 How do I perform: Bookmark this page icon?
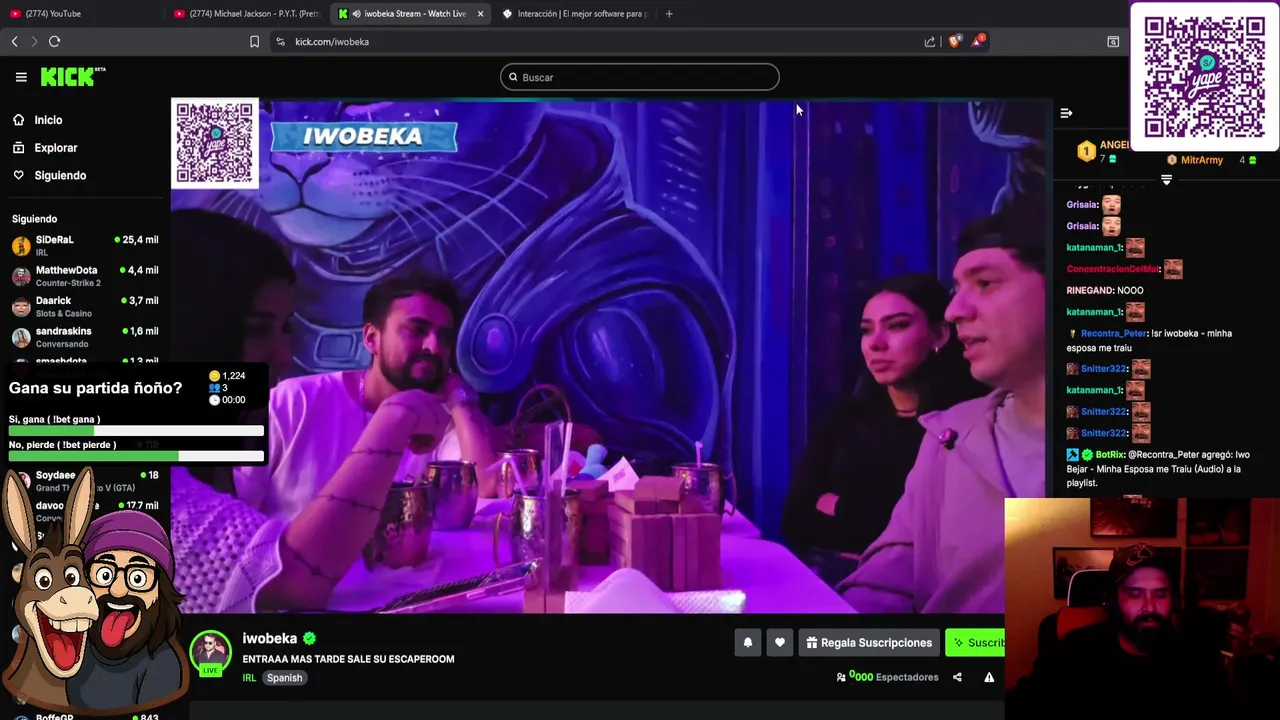[x=254, y=41]
